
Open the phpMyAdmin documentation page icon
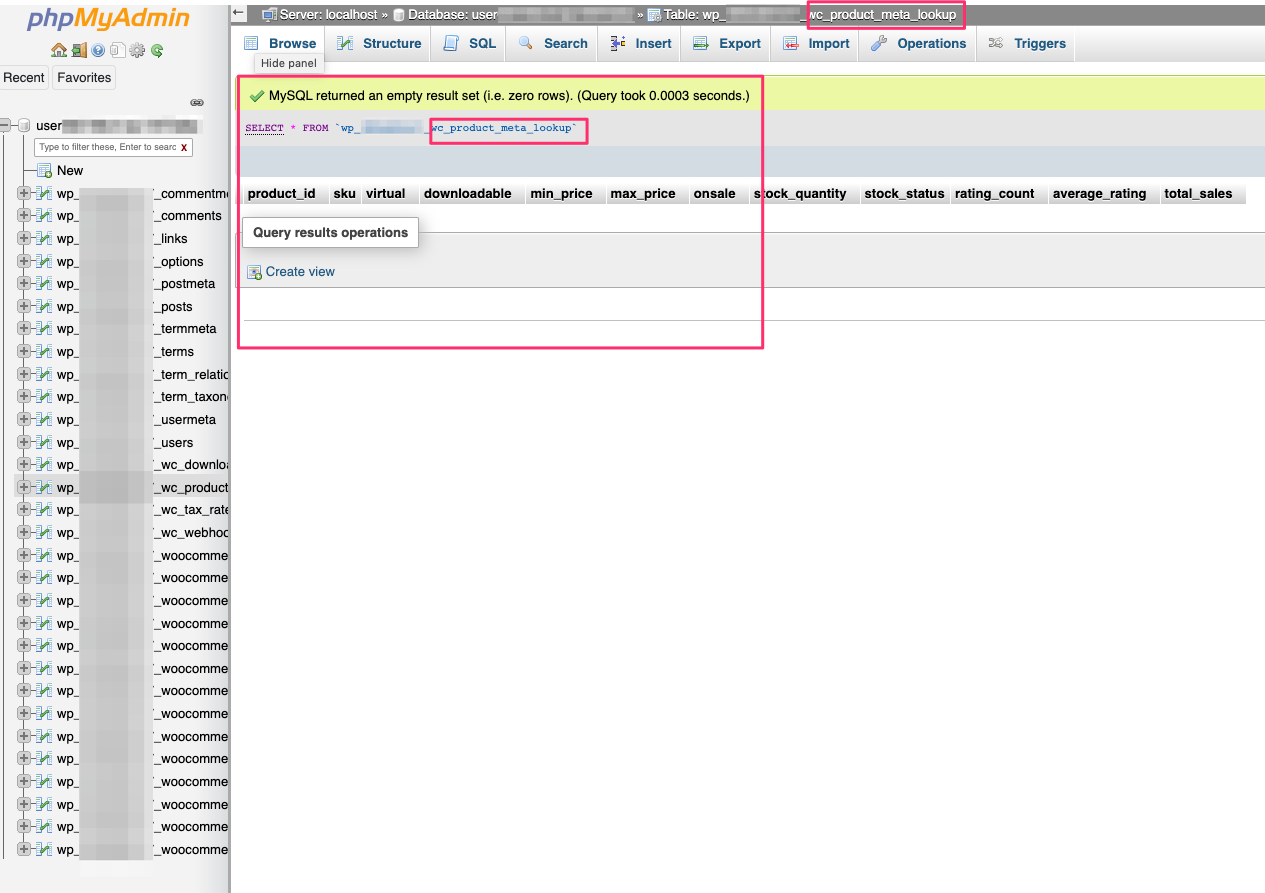click(x=118, y=50)
